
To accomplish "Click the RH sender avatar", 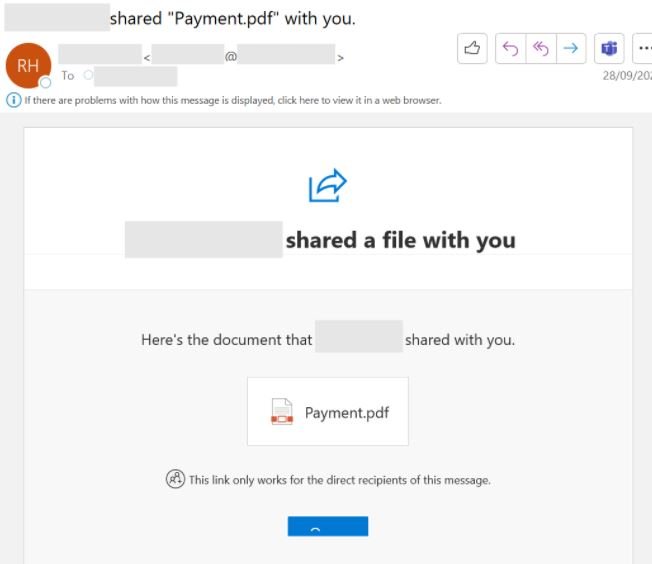I will (28, 65).
